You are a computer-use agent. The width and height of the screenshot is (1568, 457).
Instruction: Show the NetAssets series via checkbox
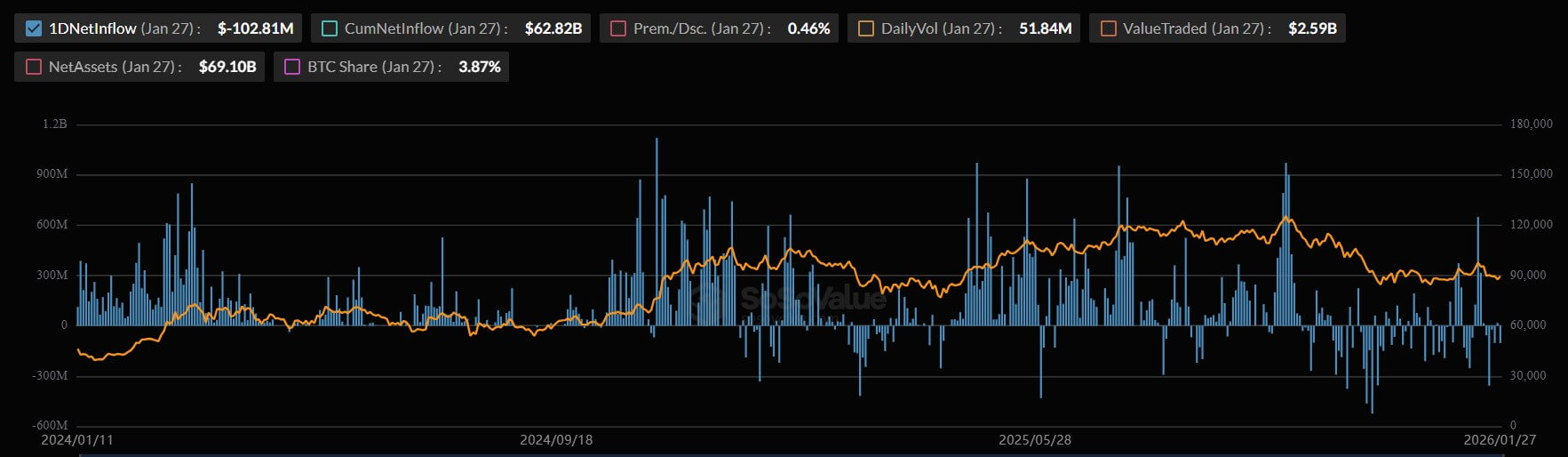point(34,67)
